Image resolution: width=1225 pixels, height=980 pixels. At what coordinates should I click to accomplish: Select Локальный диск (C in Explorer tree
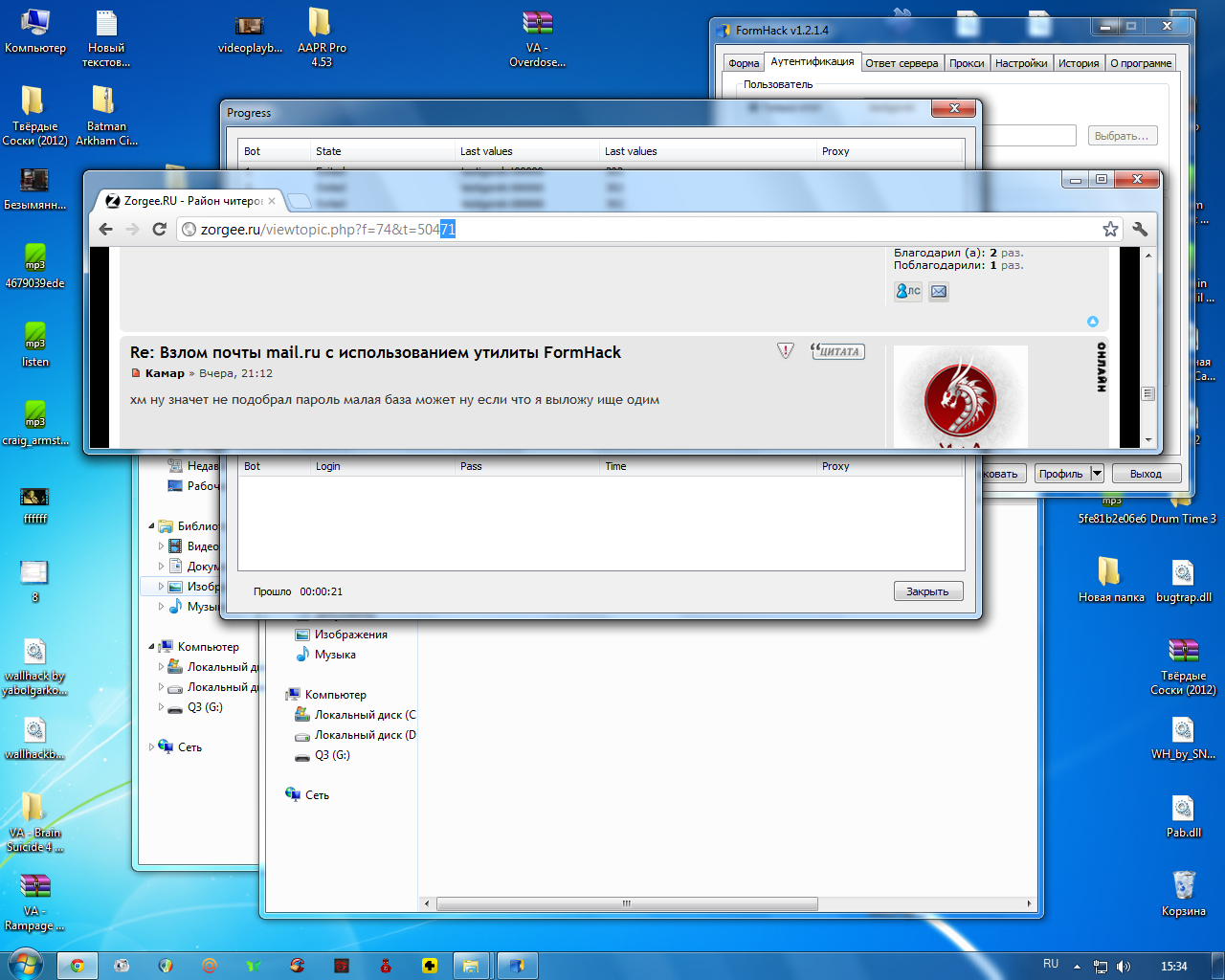tap(355, 715)
